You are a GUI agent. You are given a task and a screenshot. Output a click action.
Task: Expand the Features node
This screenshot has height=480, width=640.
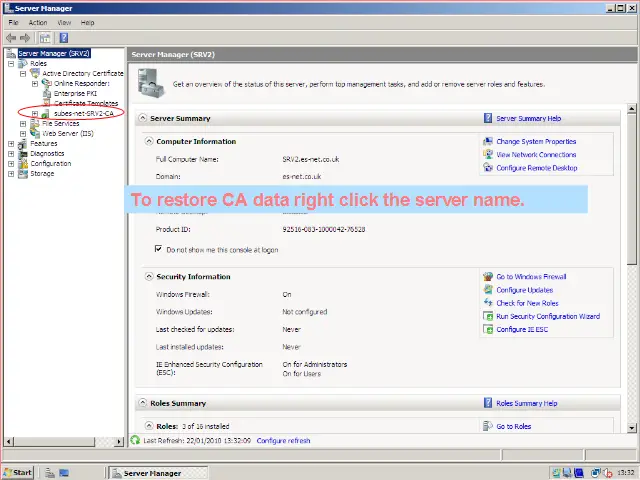tap(11, 144)
